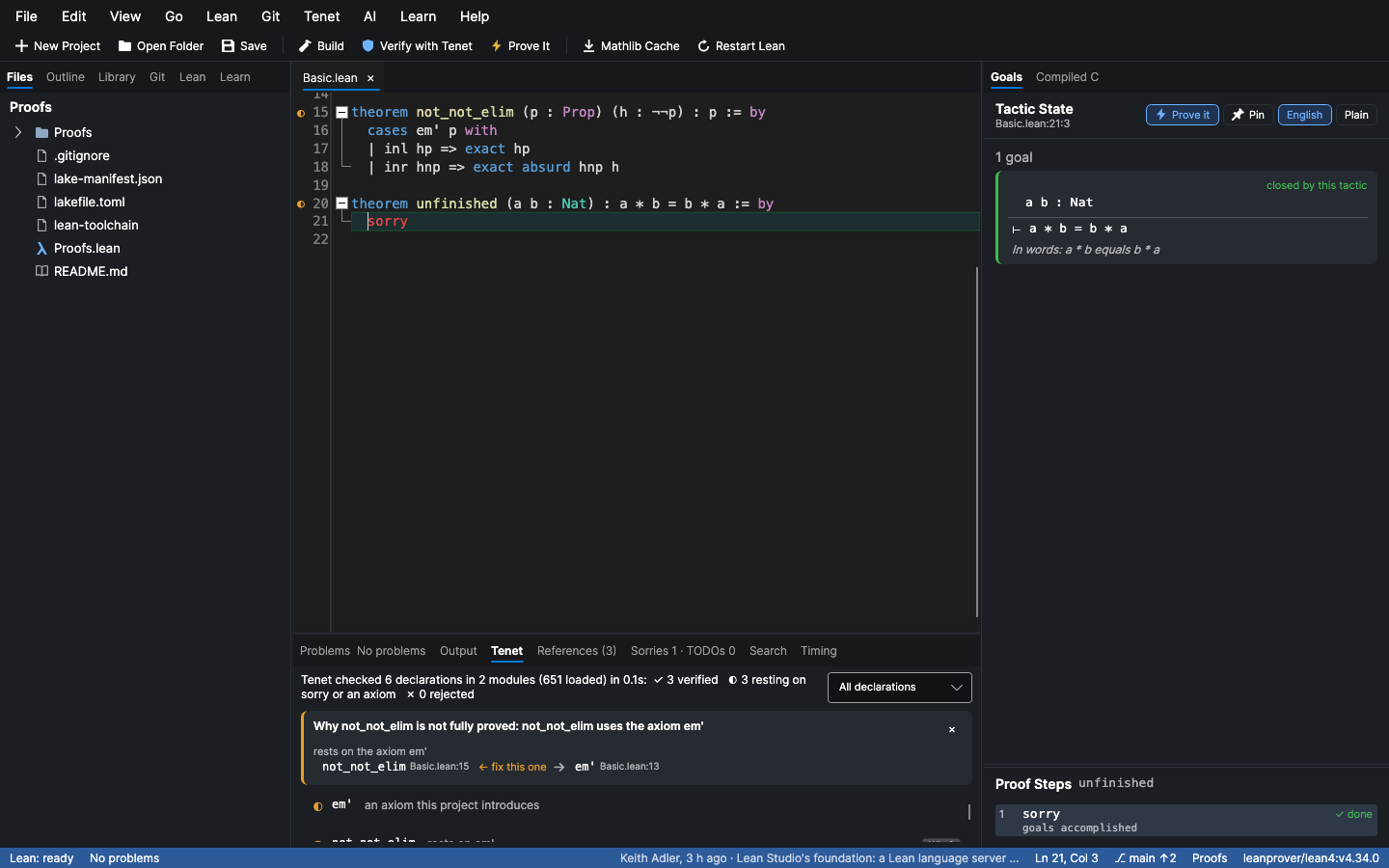Click the editor vertical scrollbar
The height and width of the screenshot is (868, 1389).
click(977, 442)
